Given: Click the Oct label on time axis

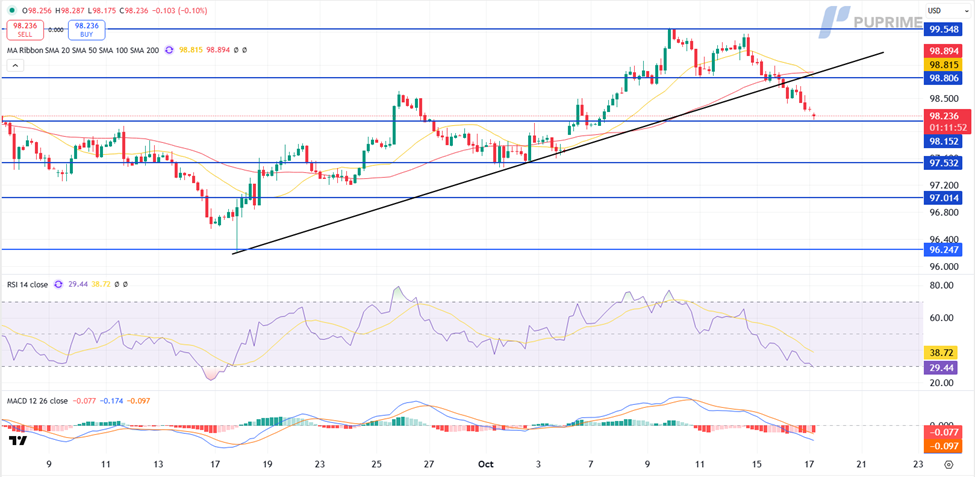Looking at the screenshot, I should pyautogui.click(x=487, y=464).
